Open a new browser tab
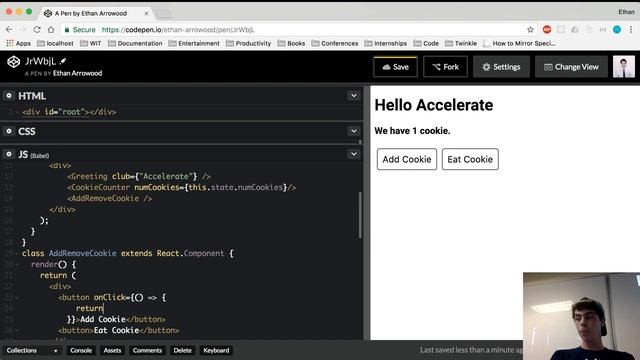 pyautogui.click(x=164, y=14)
